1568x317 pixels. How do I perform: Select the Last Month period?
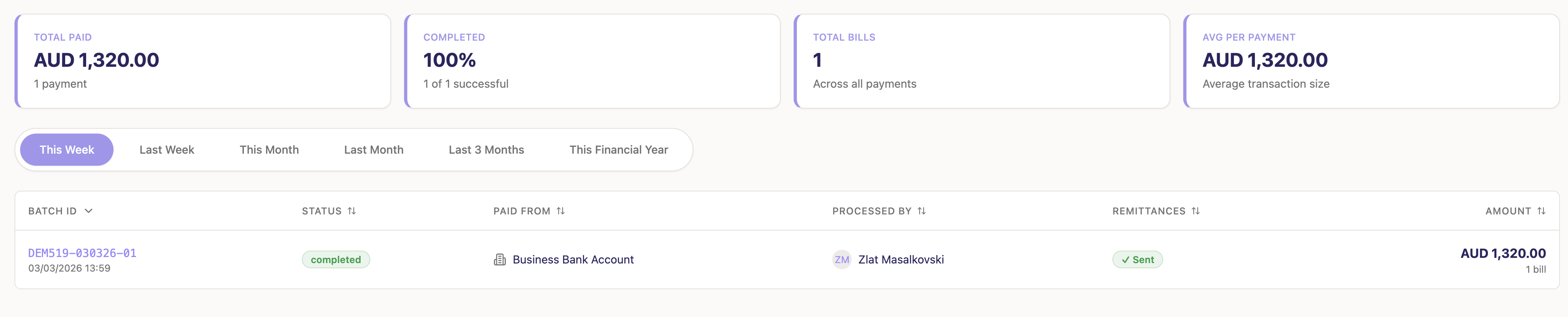click(374, 150)
